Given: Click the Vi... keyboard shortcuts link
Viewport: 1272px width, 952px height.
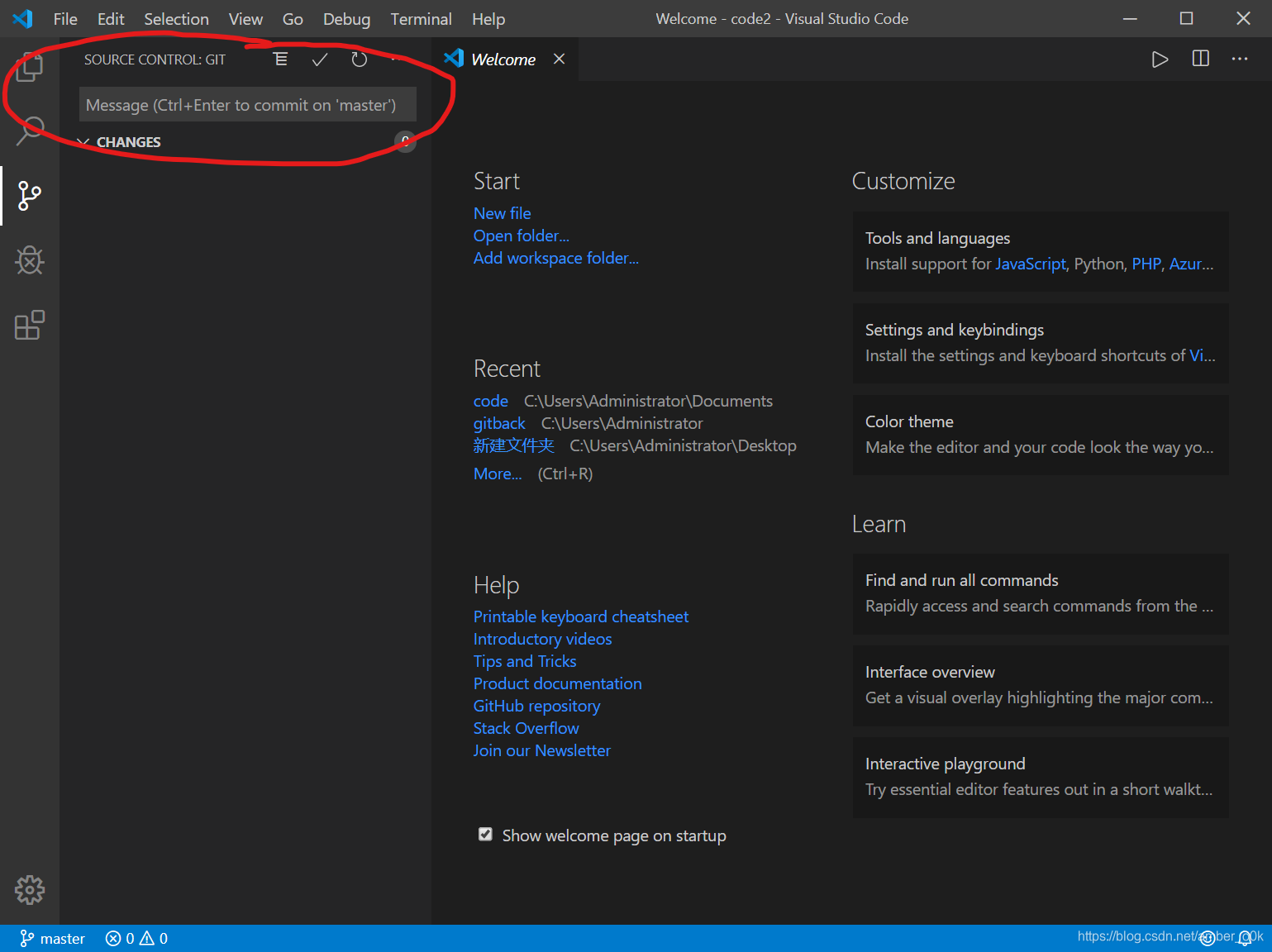Looking at the screenshot, I should point(1203,355).
